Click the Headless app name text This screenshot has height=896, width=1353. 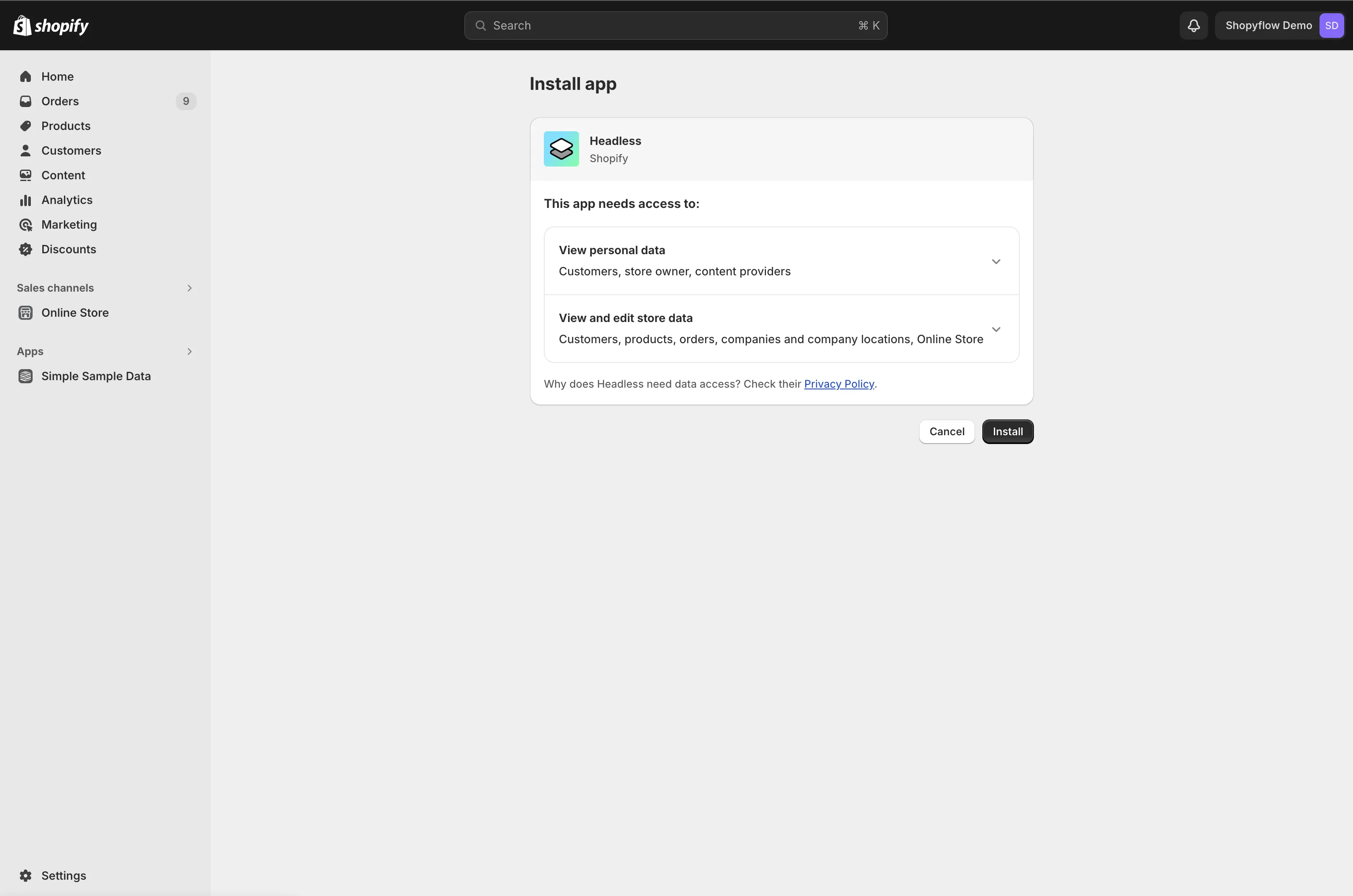coord(615,141)
